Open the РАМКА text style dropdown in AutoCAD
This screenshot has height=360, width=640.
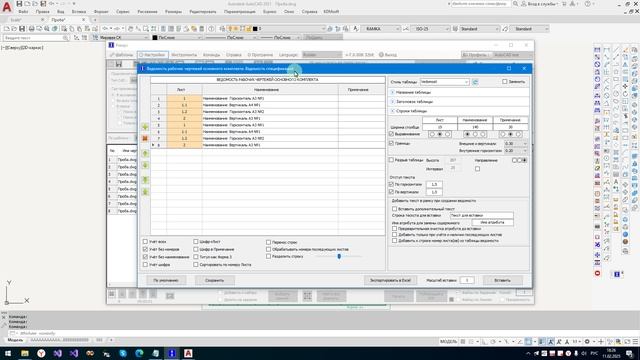pyautogui.click(x=382, y=29)
